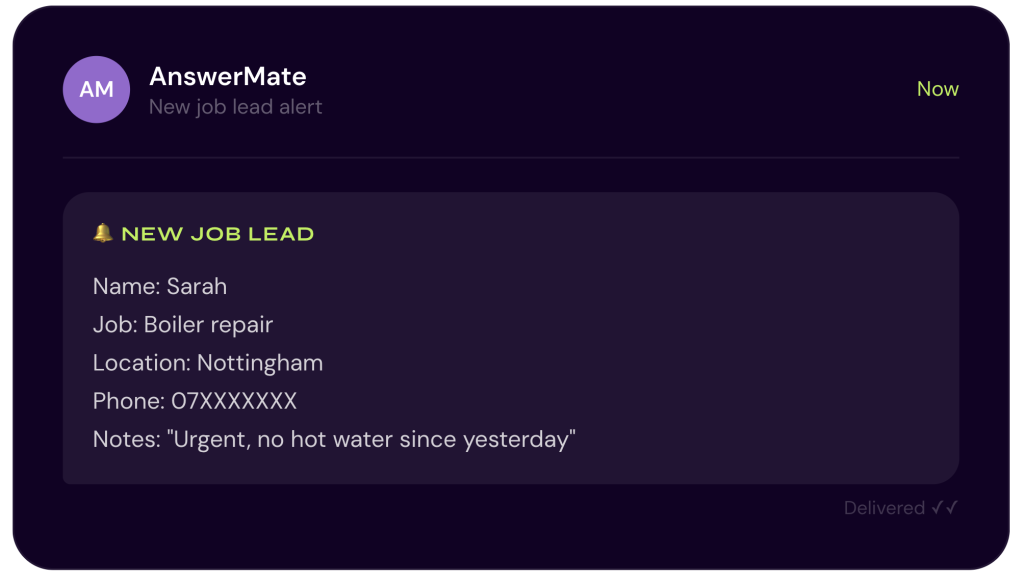This screenshot has width=1024, height=585.
Task: Click the purple AM avatar icon
Action: pyautogui.click(x=96, y=90)
